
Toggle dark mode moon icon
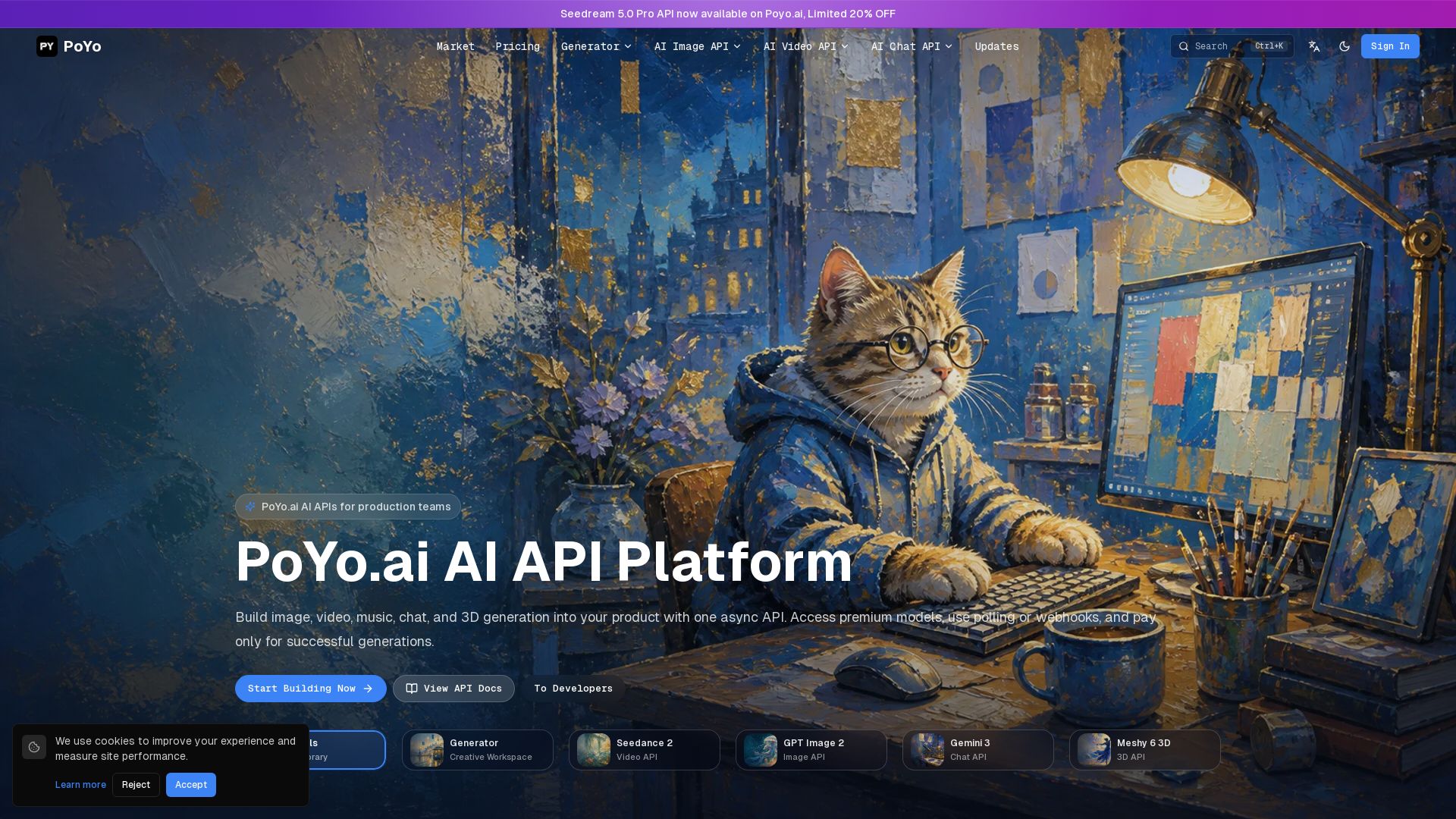point(1345,46)
